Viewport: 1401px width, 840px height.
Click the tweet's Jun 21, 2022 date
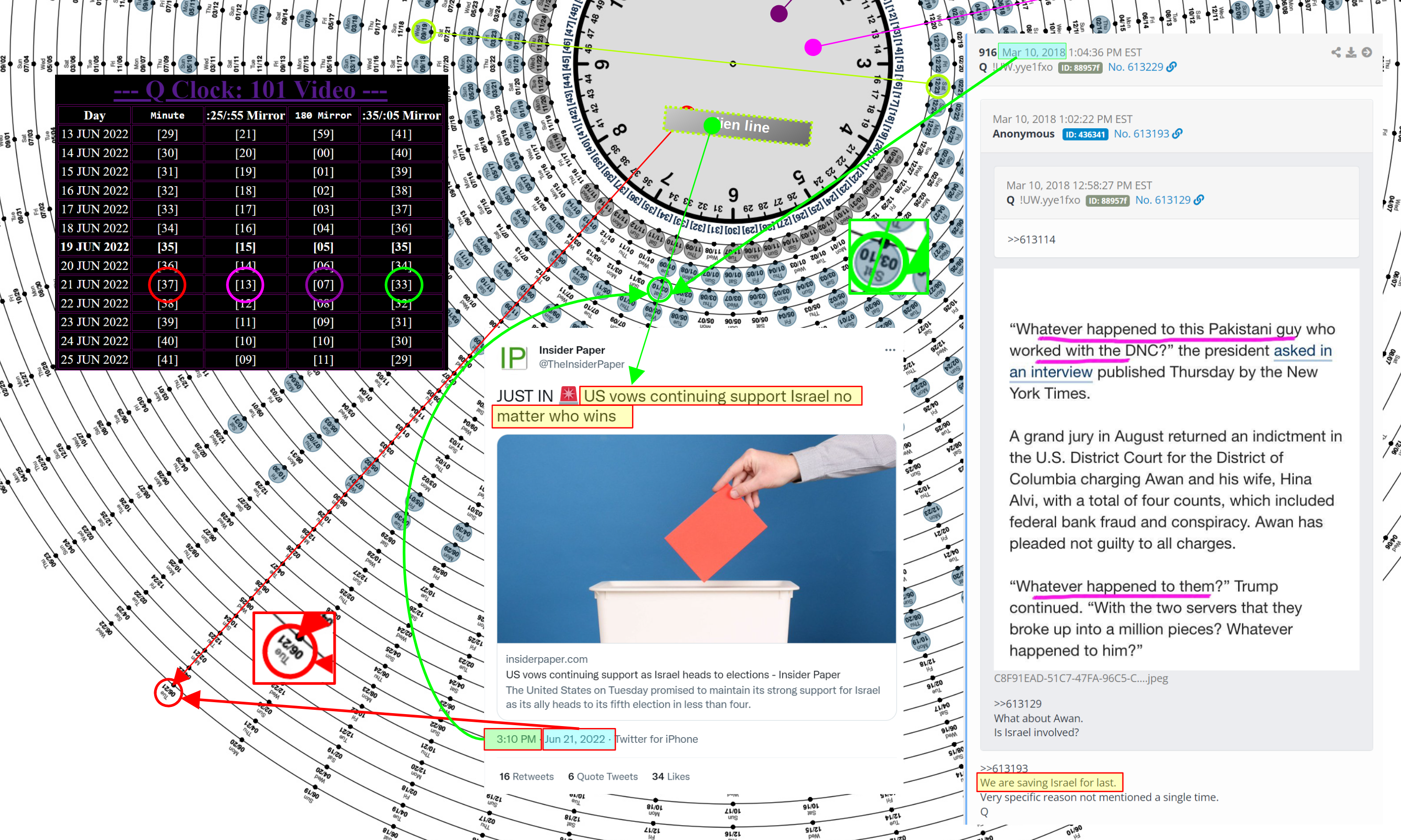pyautogui.click(x=575, y=739)
